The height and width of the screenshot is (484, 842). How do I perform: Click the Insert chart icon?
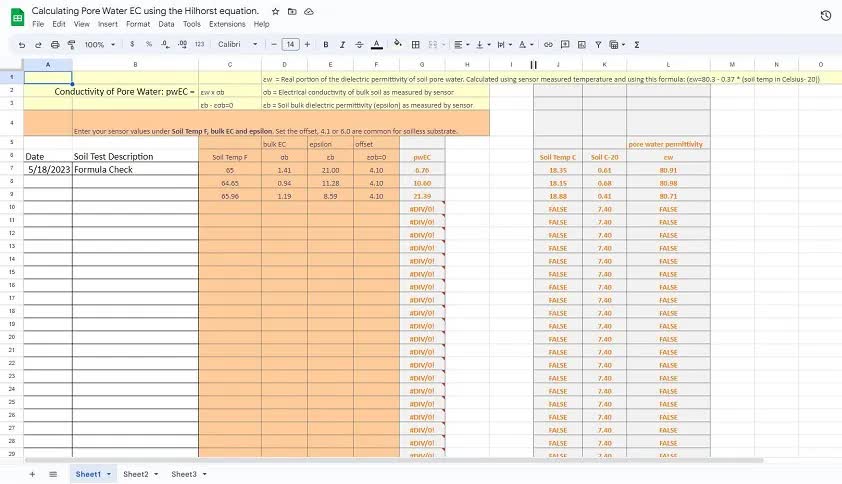[582, 45]
